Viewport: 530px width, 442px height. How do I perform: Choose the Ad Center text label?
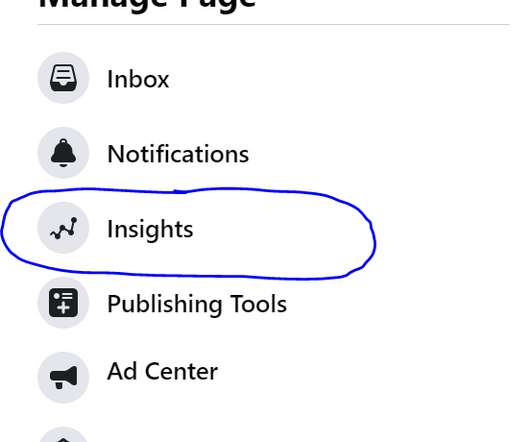tap(162, 371)
